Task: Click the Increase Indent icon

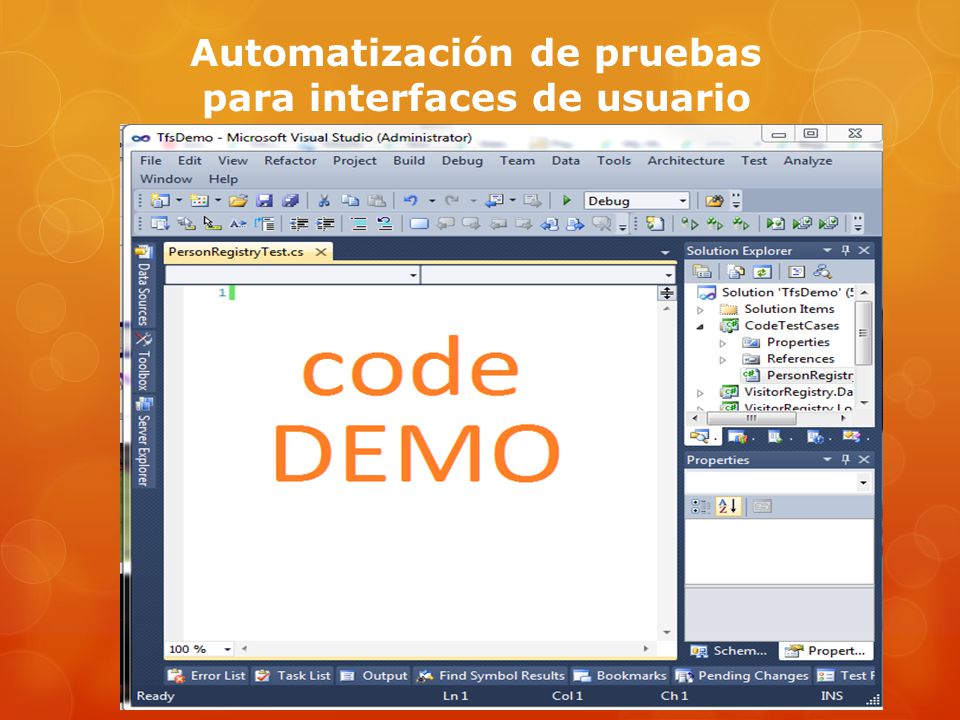Action: (325, 224)
